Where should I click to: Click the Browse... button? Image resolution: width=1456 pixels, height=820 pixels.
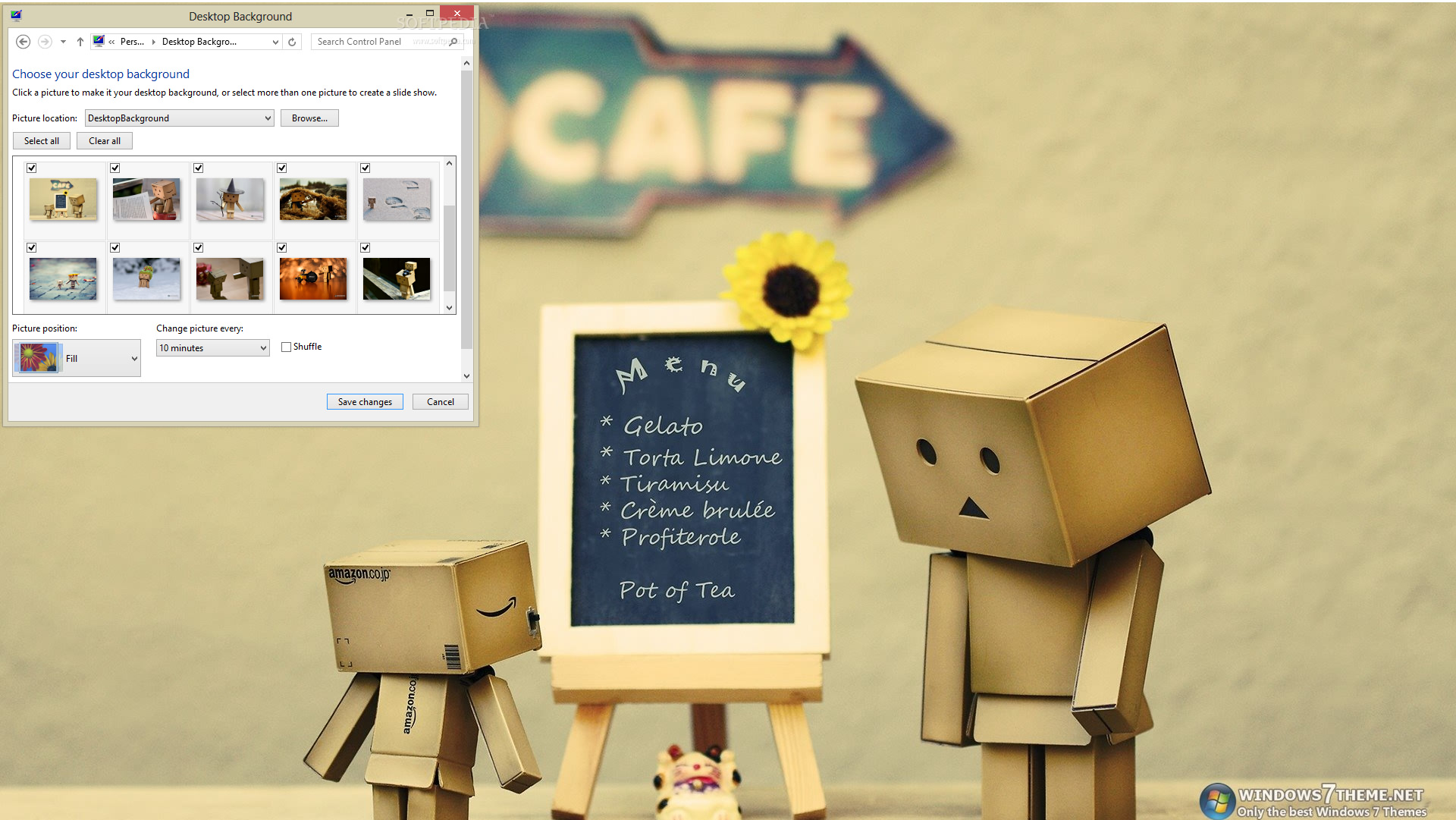tap(309, 118)
